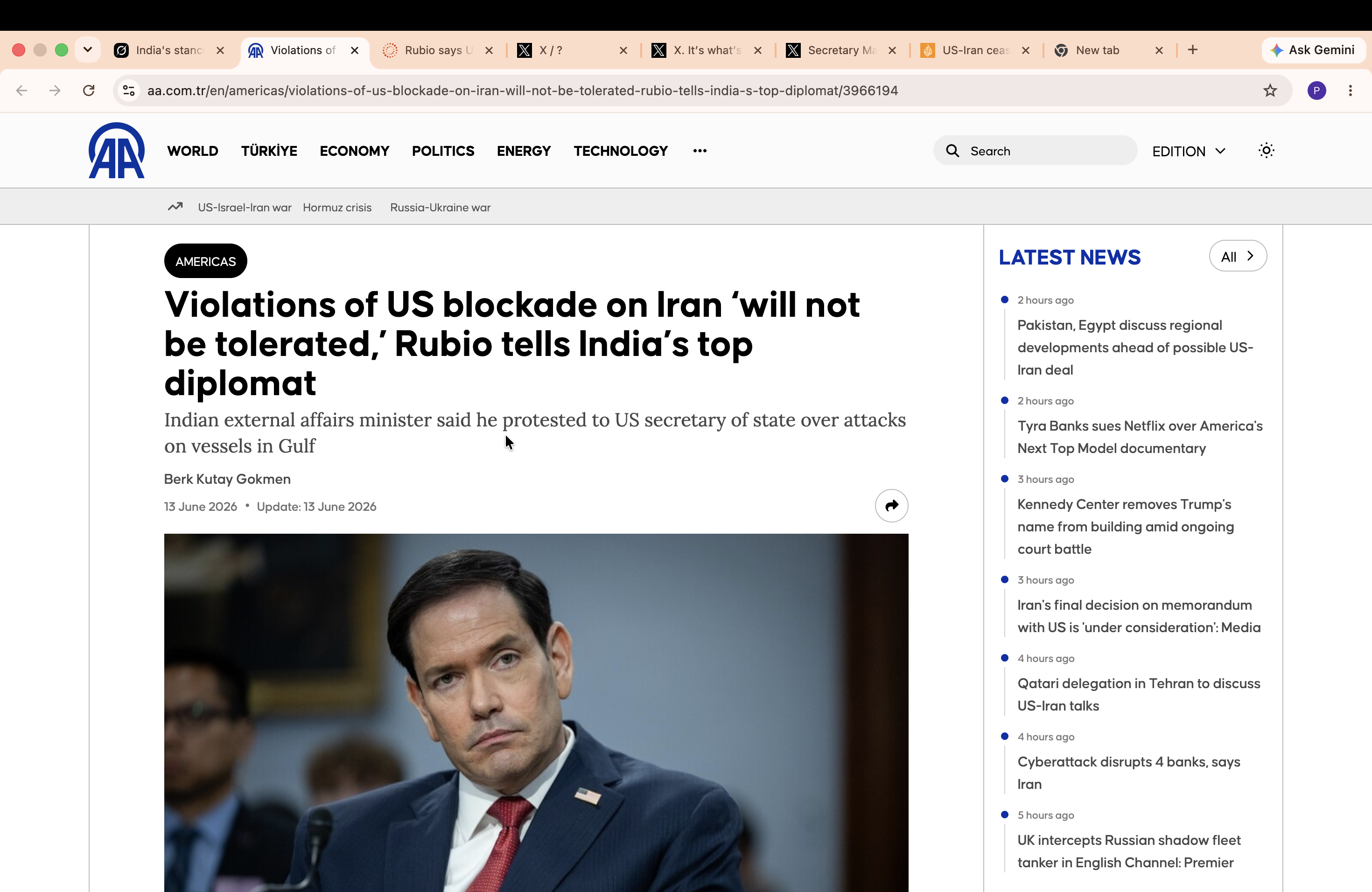The height and width of the screenshot is (892, 1372).
Task: Click the All latest news button
Action: (x=1238, y=257)
